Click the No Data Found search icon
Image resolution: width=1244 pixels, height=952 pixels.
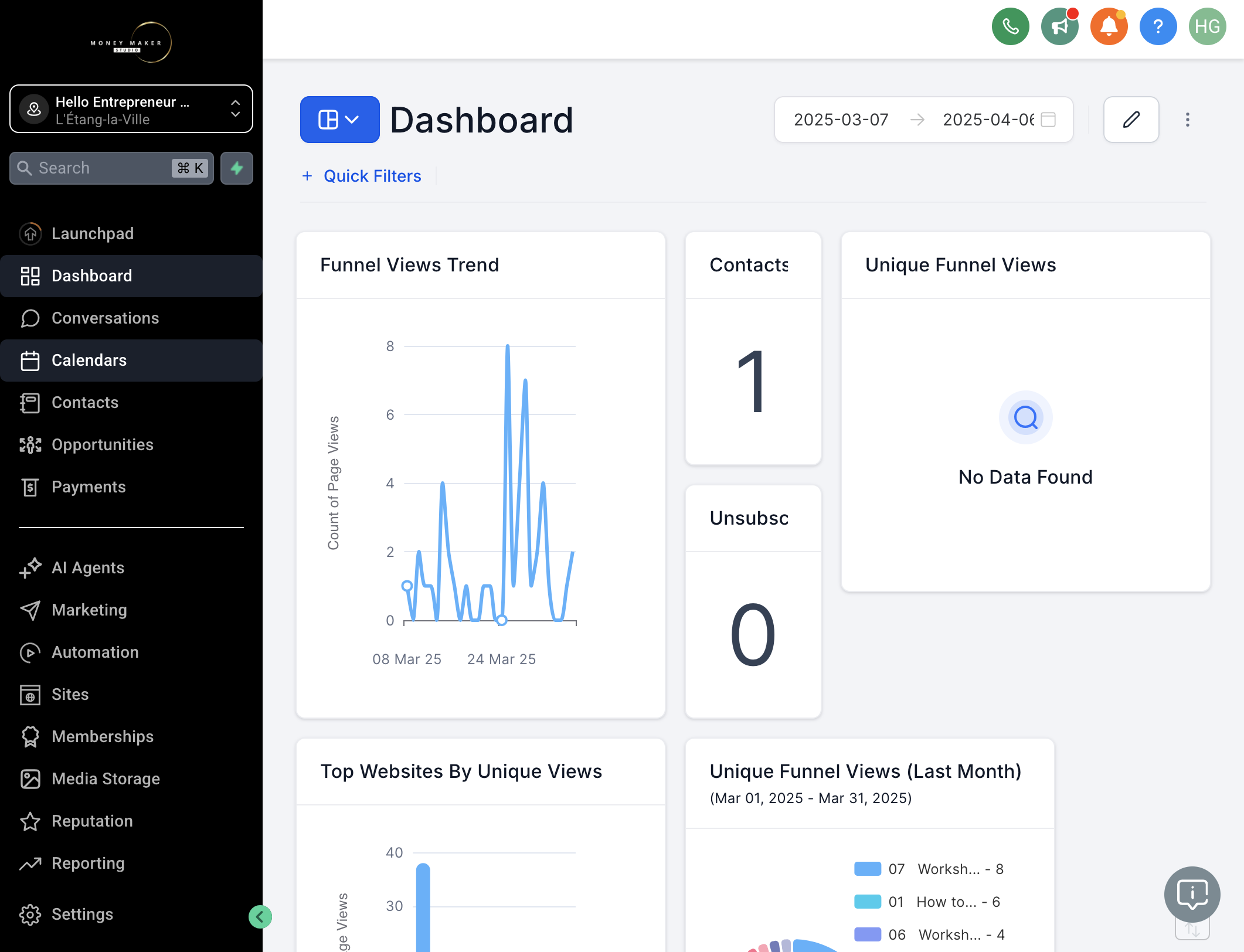click(x=1025, y=417)
